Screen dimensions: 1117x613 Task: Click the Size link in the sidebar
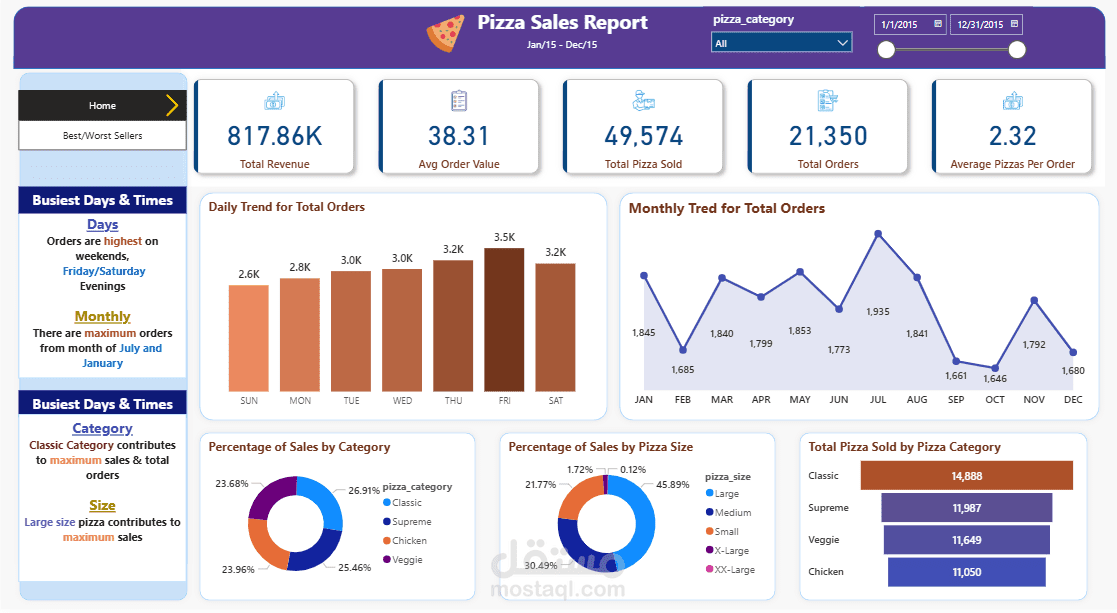(102, 505)
